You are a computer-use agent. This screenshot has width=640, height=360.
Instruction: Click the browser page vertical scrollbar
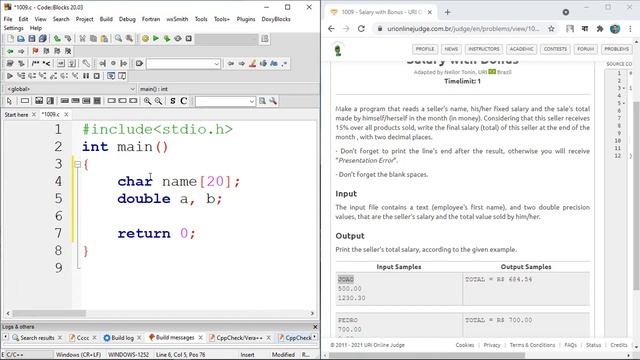(x=636, y=196)
